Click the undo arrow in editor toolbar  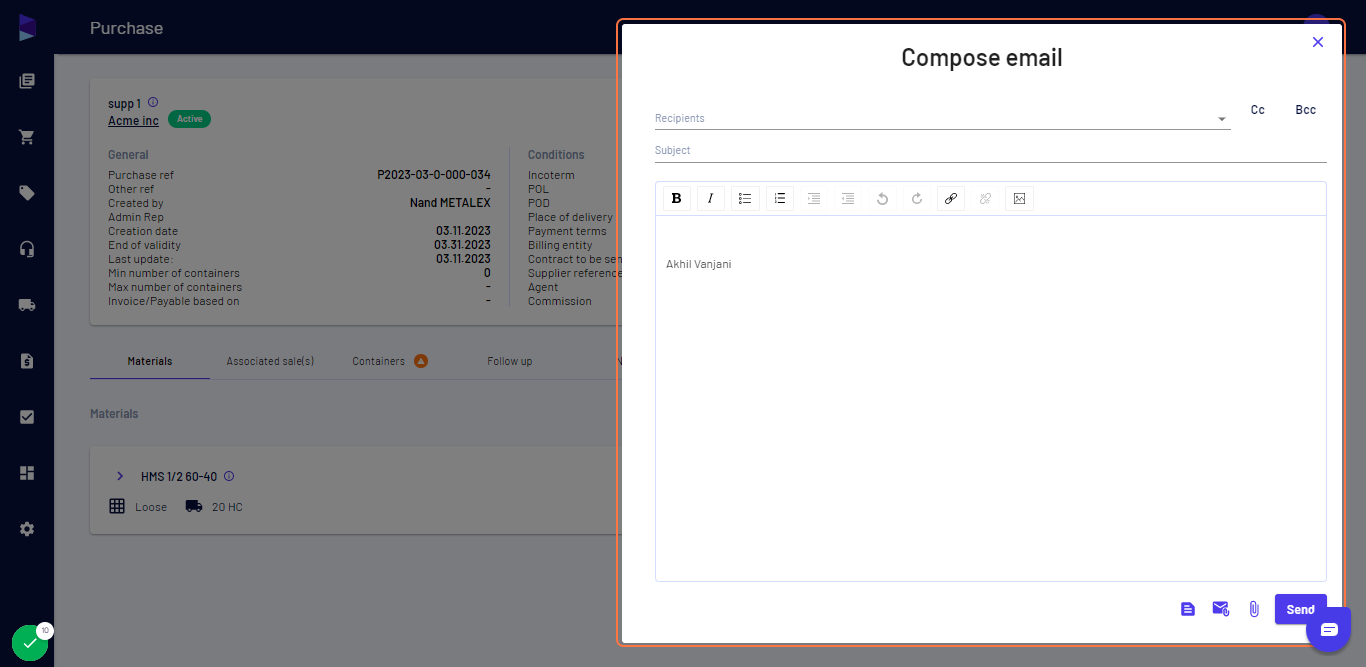pyautogui.click(x=882, y=198)
